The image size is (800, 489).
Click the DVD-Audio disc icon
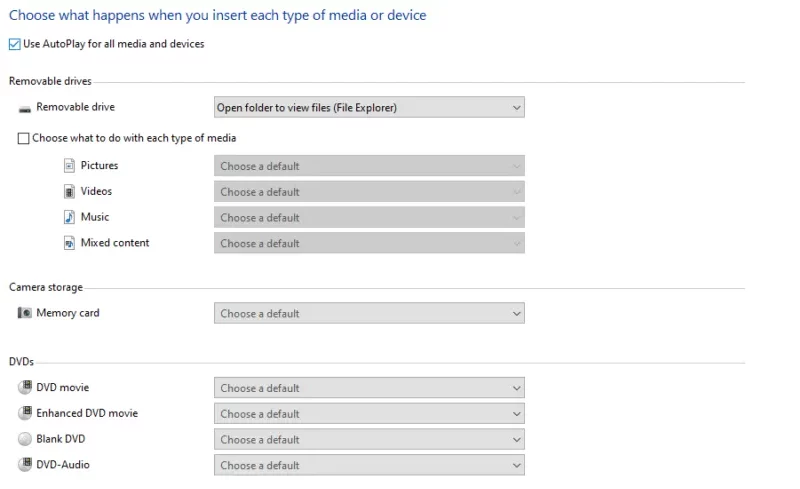click(25, 464)
